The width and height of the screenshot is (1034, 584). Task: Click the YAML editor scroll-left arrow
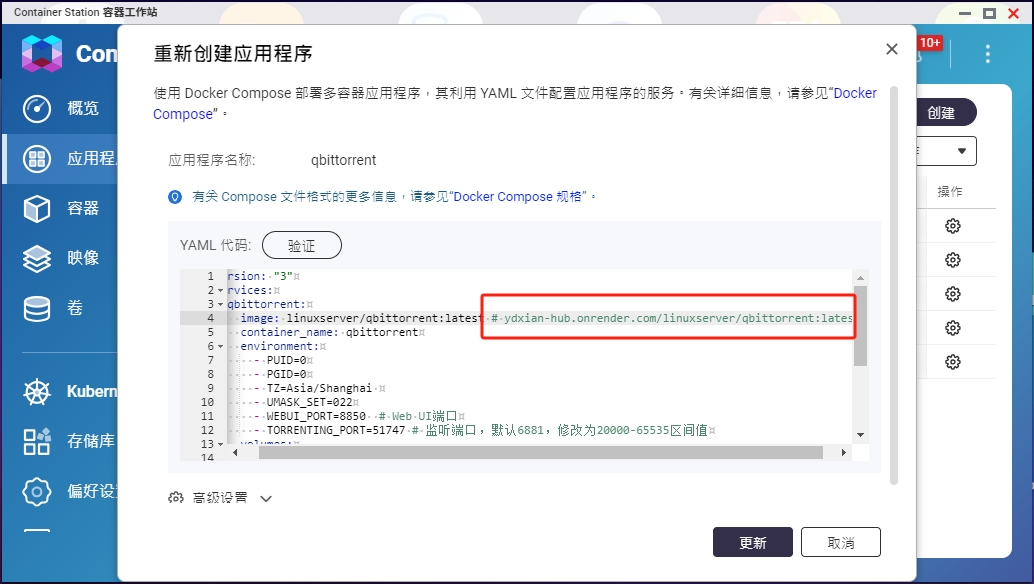[235, 453]
